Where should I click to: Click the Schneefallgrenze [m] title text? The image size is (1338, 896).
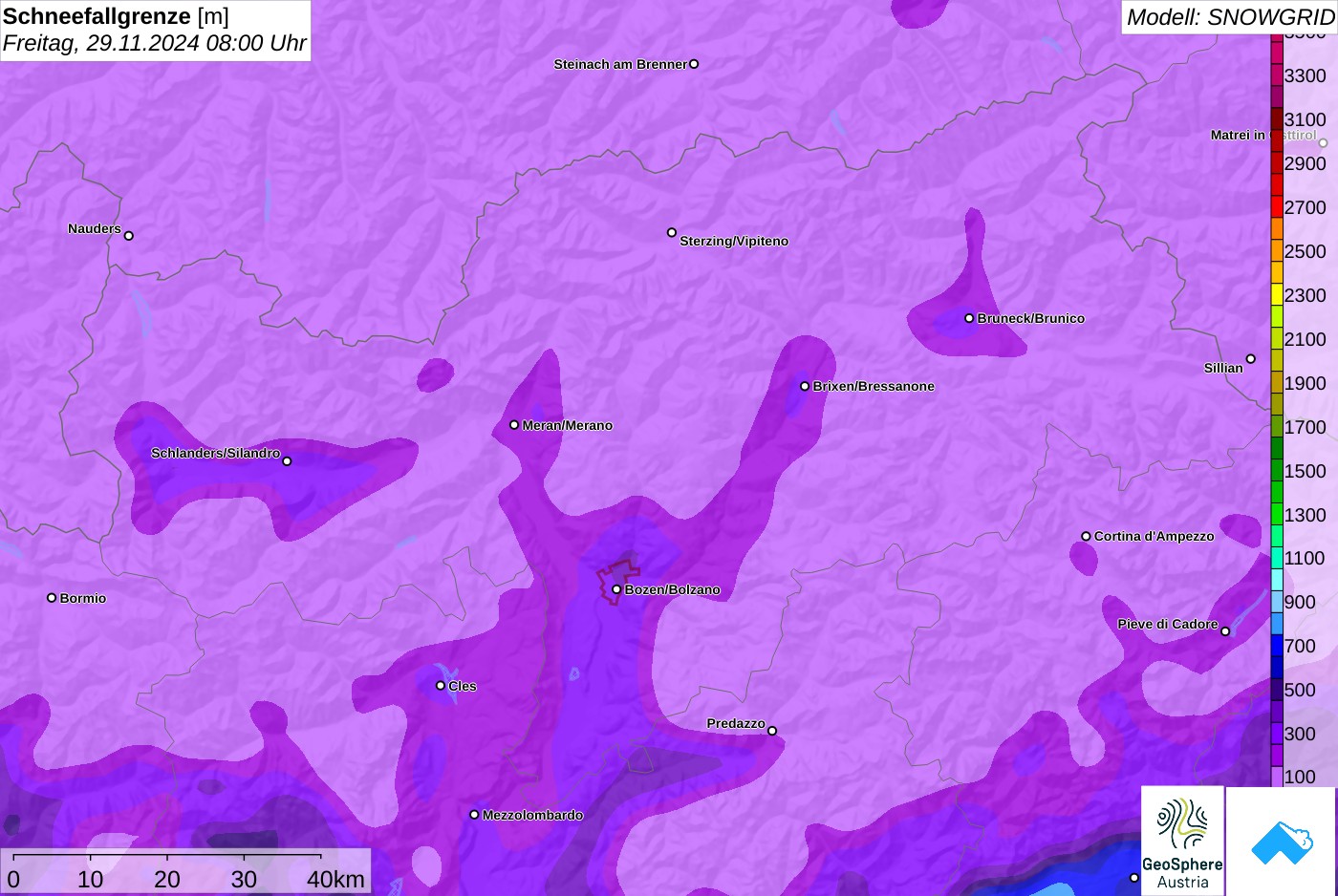pyautogui.click(x=116, y=16)
